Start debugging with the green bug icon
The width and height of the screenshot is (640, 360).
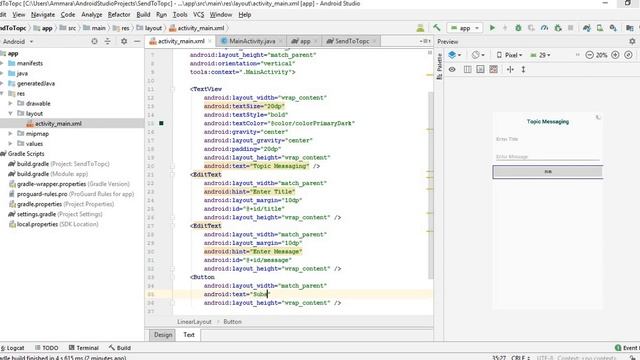click(518, 28)
